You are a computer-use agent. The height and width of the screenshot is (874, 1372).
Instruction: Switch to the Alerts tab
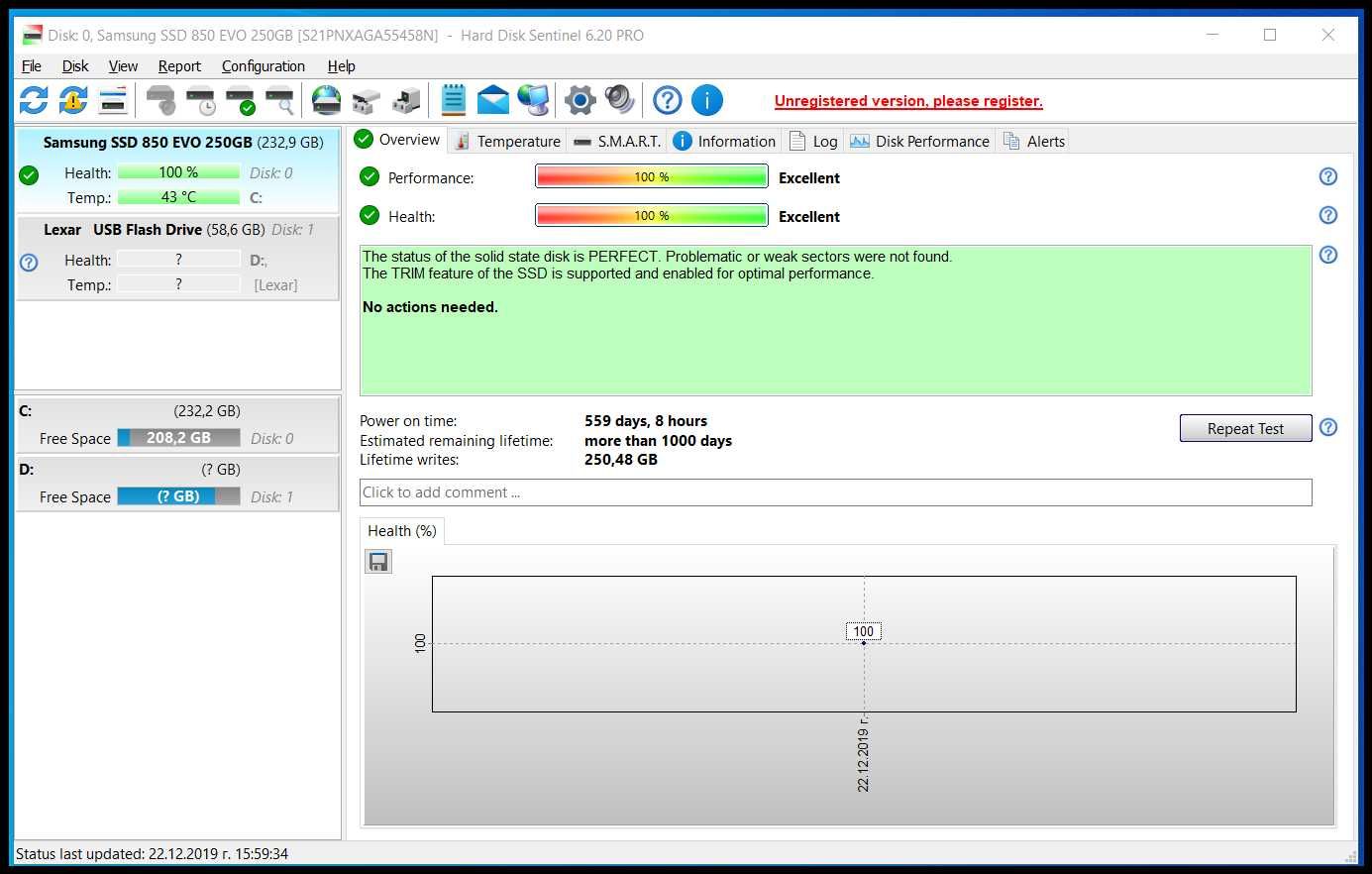pos(1033,141)
